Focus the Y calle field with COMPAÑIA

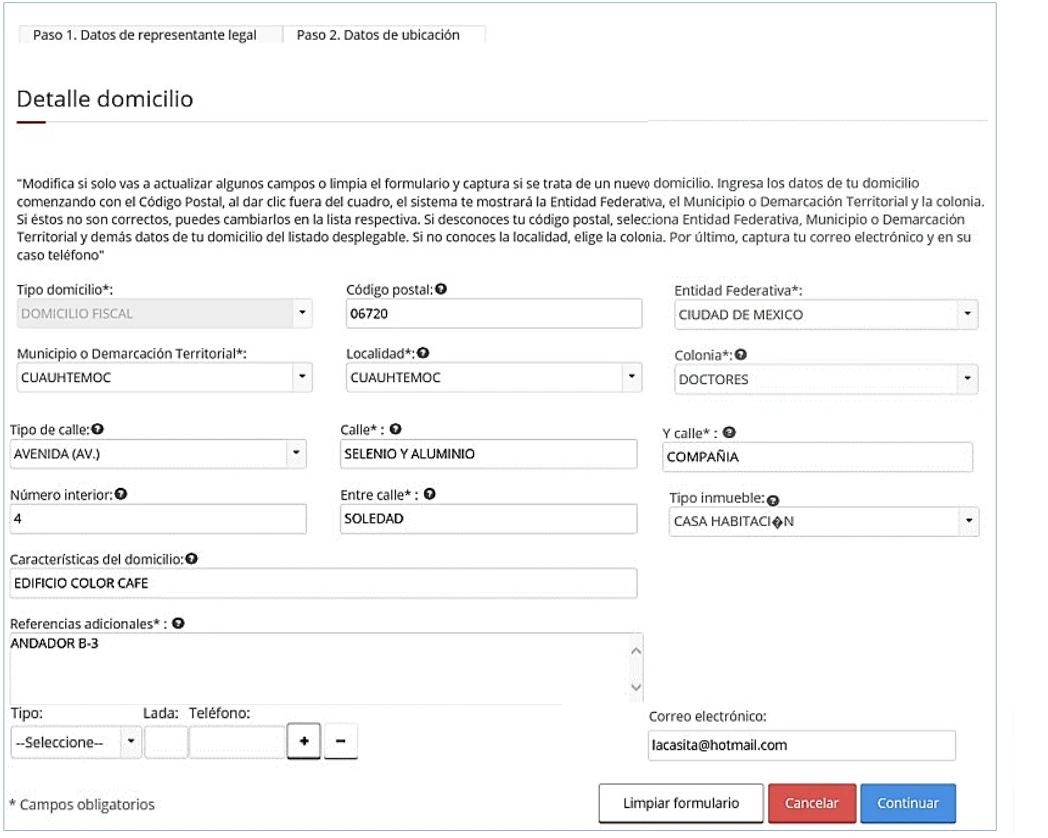coord(817,457)
